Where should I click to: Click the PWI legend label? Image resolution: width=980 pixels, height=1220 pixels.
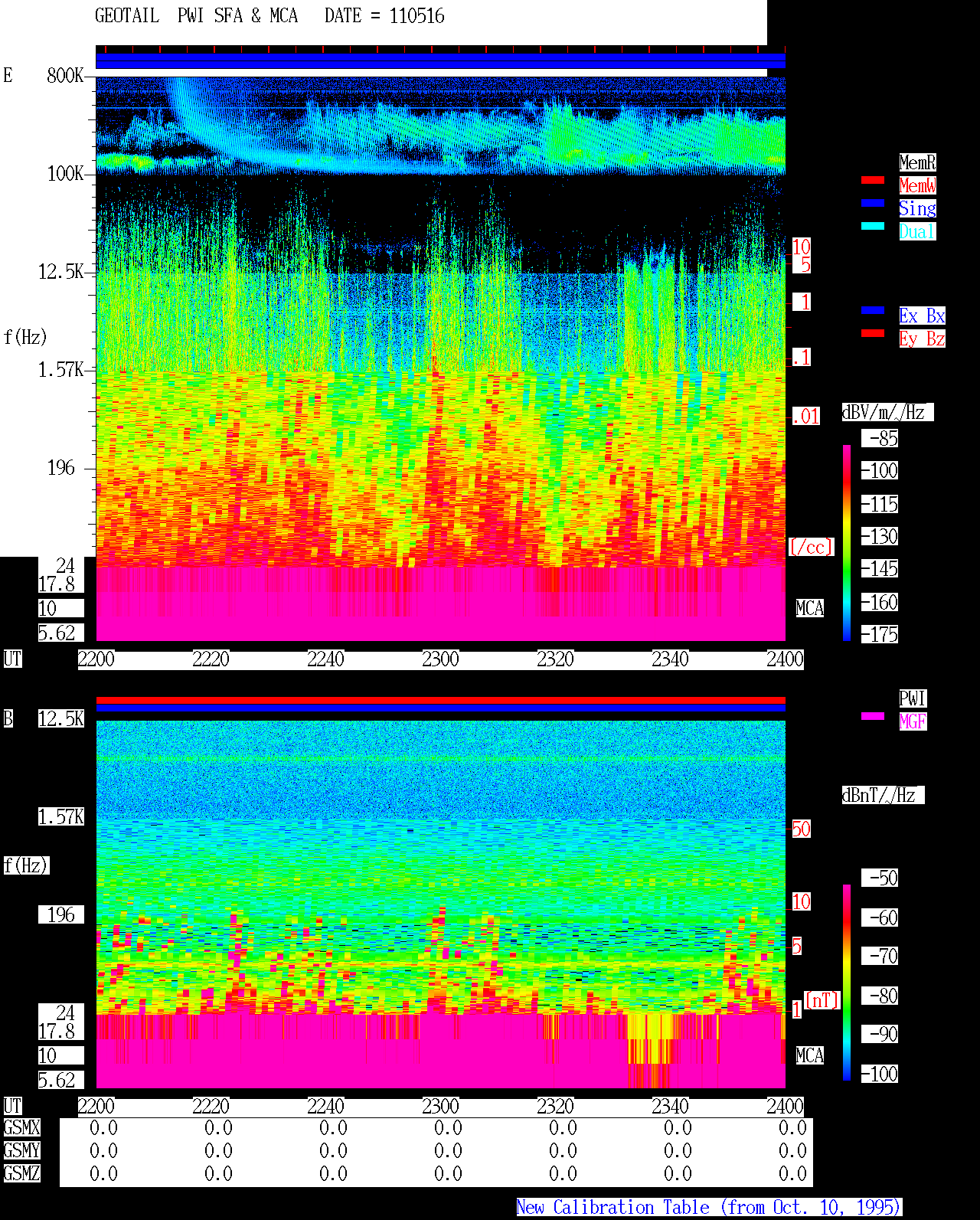913,698
